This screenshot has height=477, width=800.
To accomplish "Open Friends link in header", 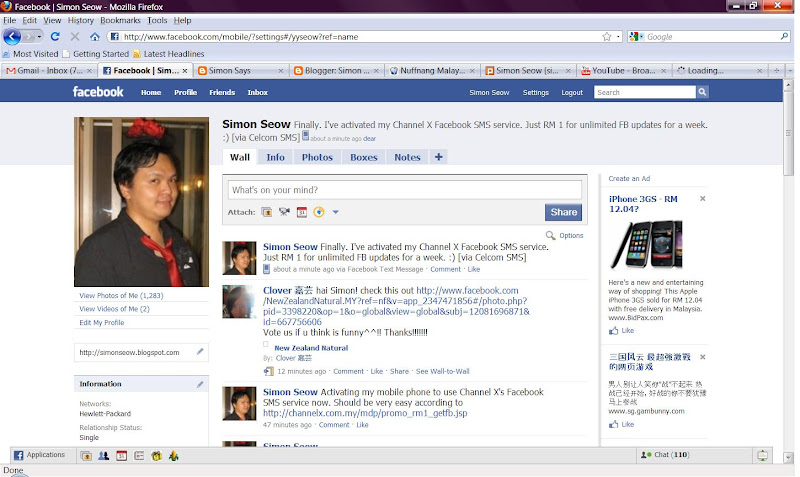I will tap(222, 92).
